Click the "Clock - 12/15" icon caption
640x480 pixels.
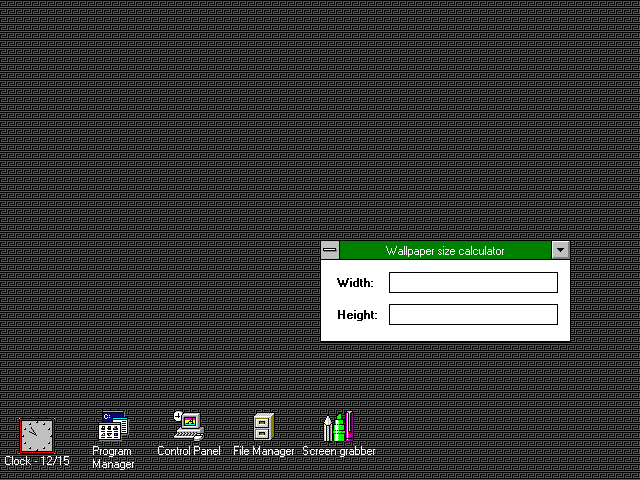[x=37, y=461]
